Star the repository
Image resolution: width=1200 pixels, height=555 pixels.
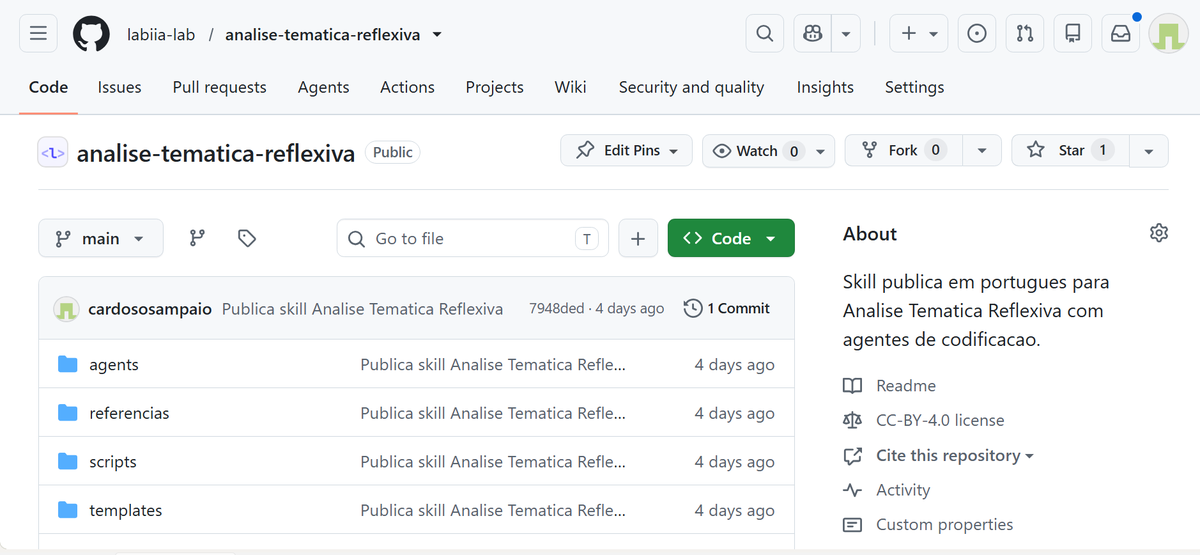point(1070,150)
